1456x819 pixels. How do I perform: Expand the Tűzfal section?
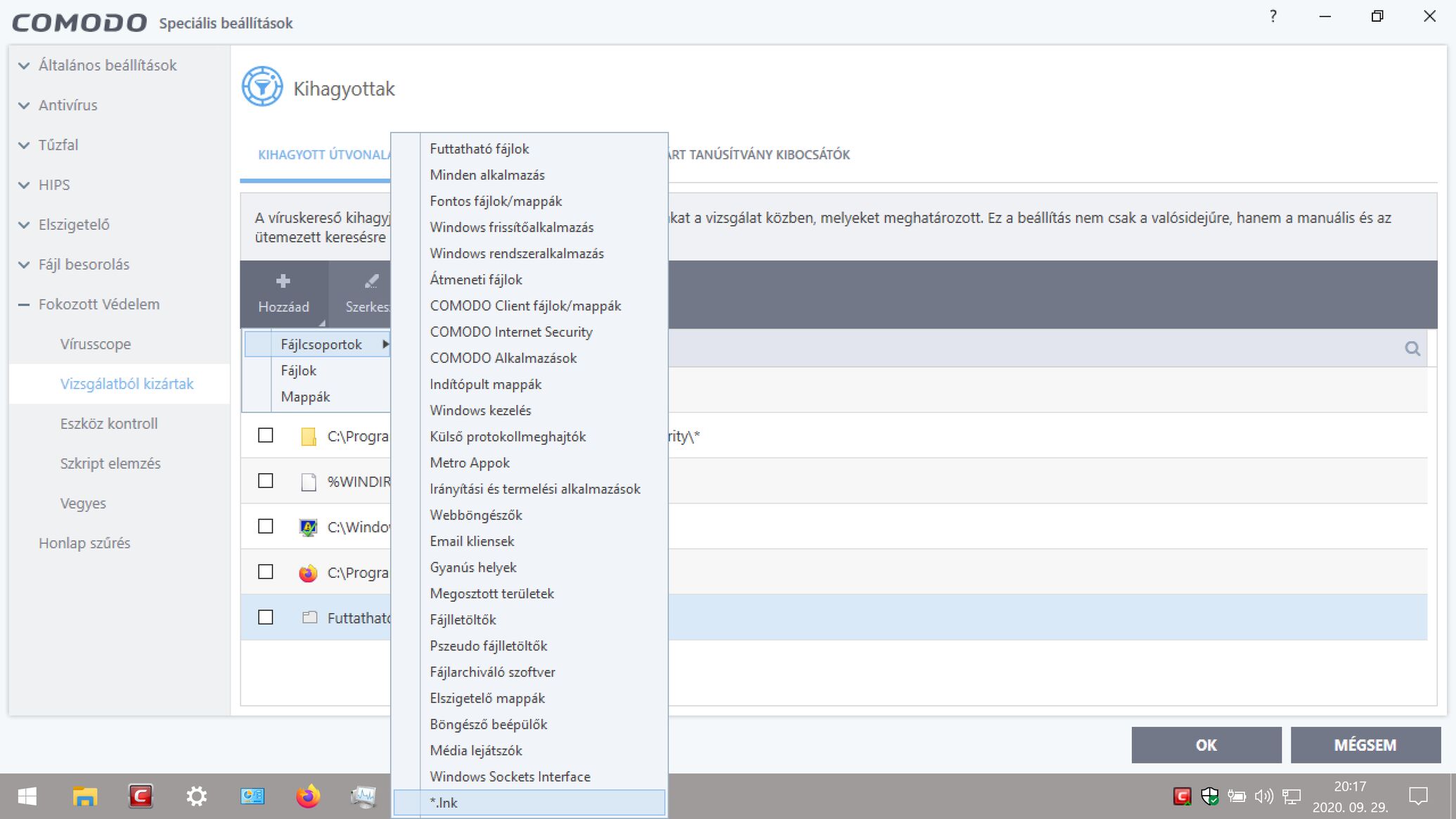pos(24,146)
